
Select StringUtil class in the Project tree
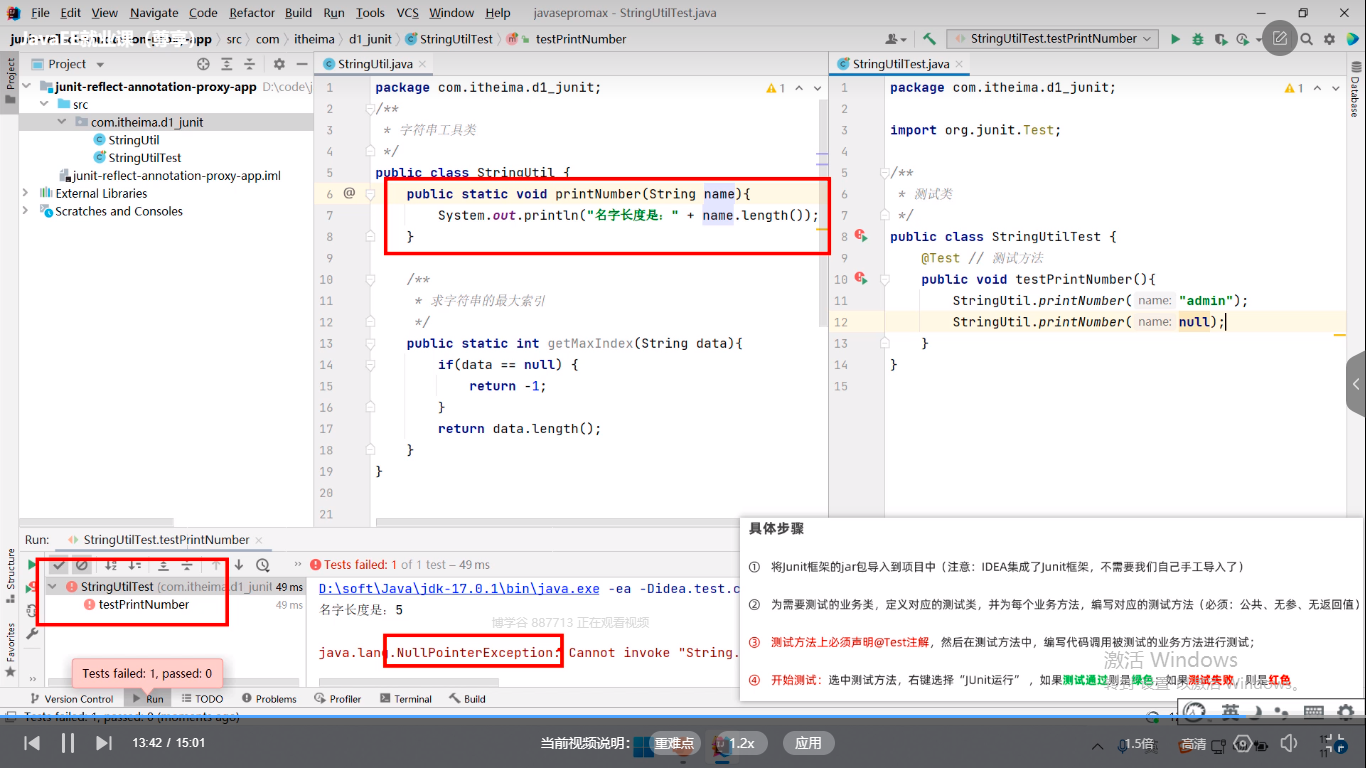click(x=134, y=140)
